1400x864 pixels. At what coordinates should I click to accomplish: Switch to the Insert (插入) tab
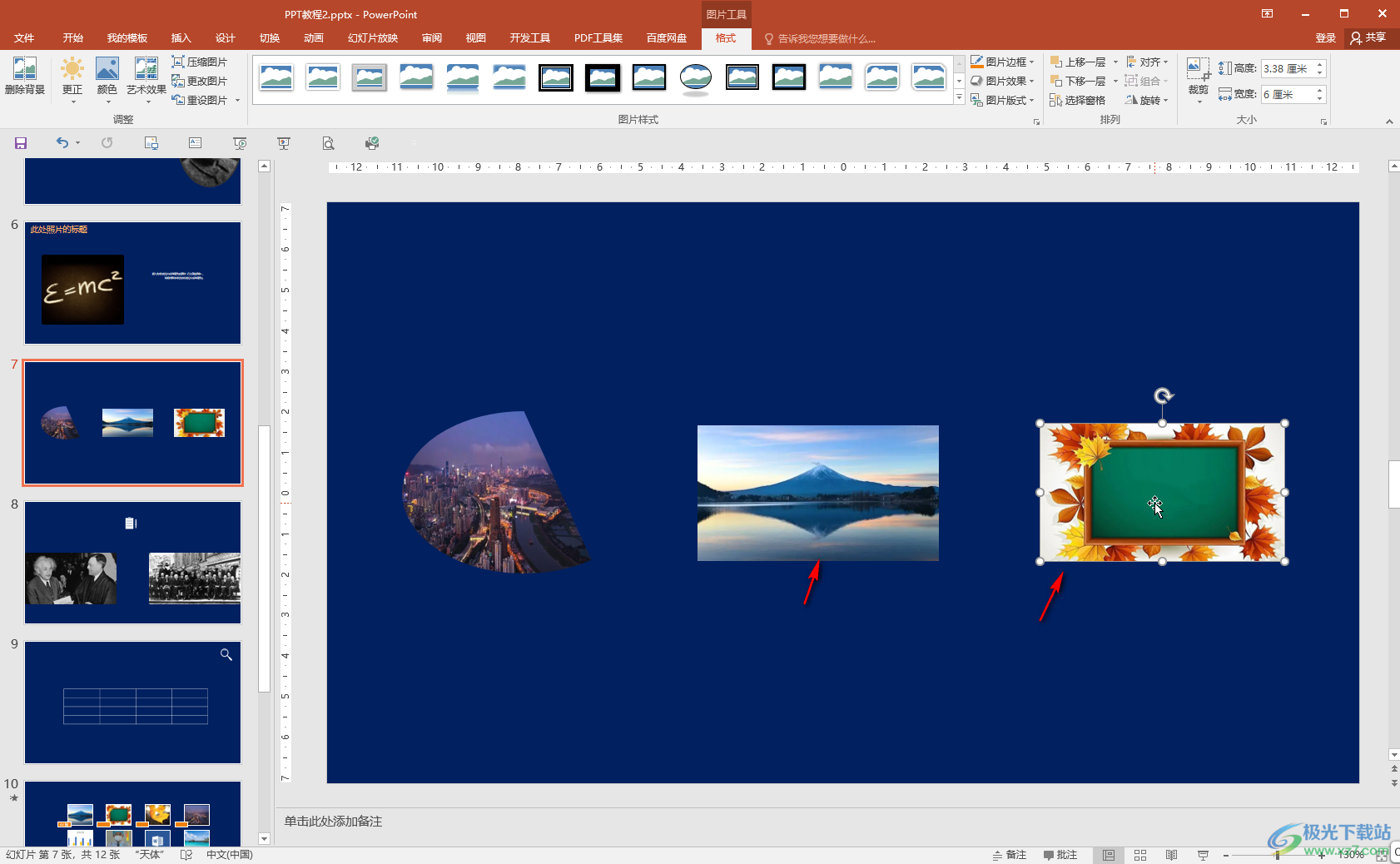pos(181,38)
